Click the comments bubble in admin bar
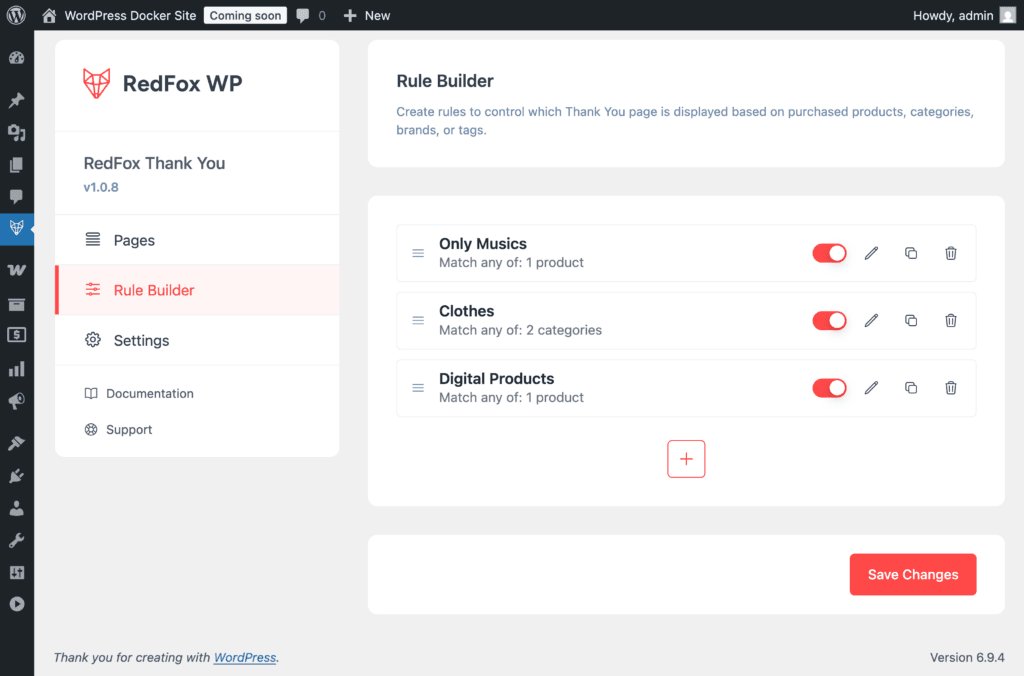 (310, 15)
